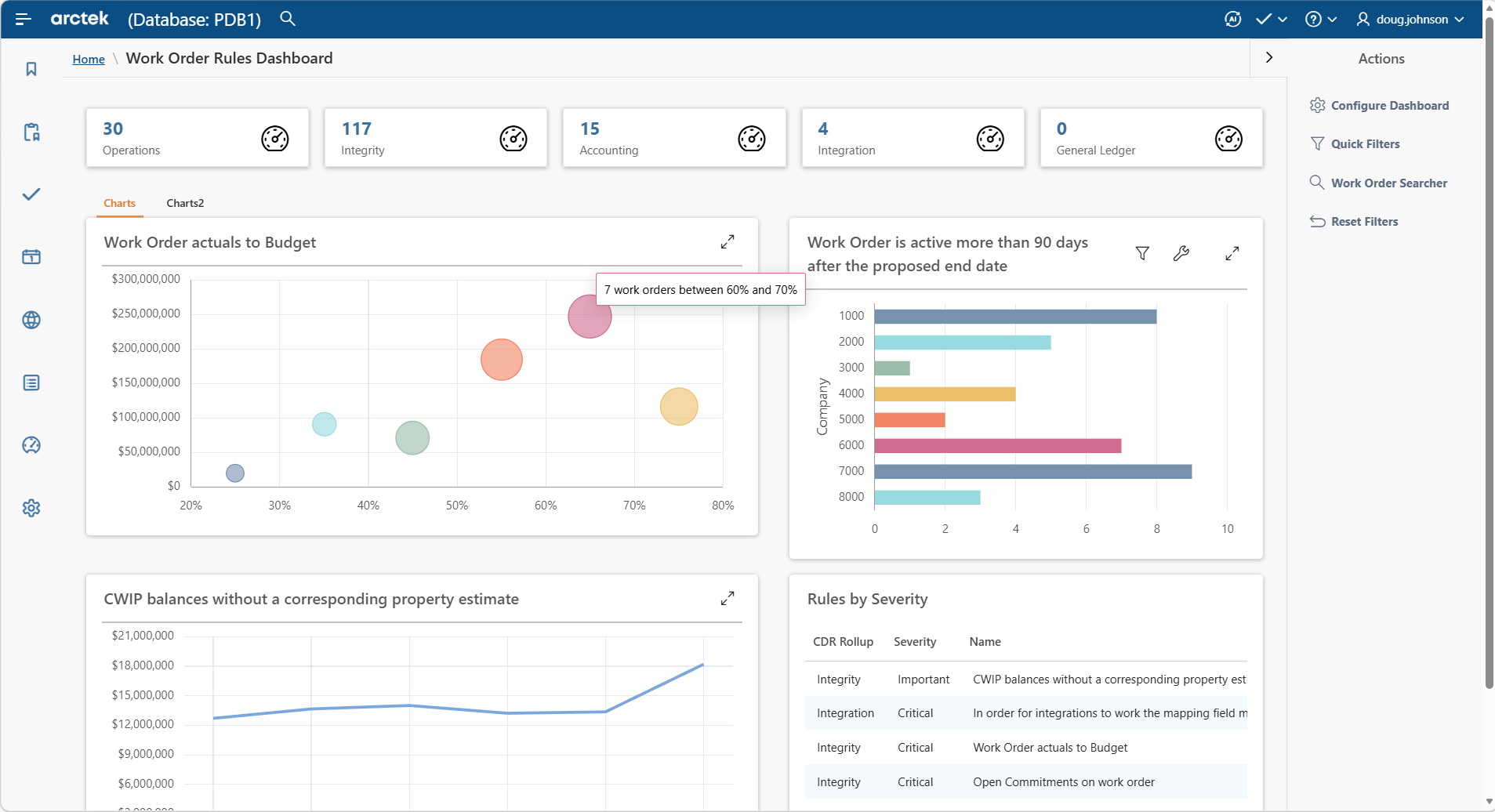Click the page vertical scrollbar
Viewport: 1495px width, 812px height.
[x=1489, y=353]
